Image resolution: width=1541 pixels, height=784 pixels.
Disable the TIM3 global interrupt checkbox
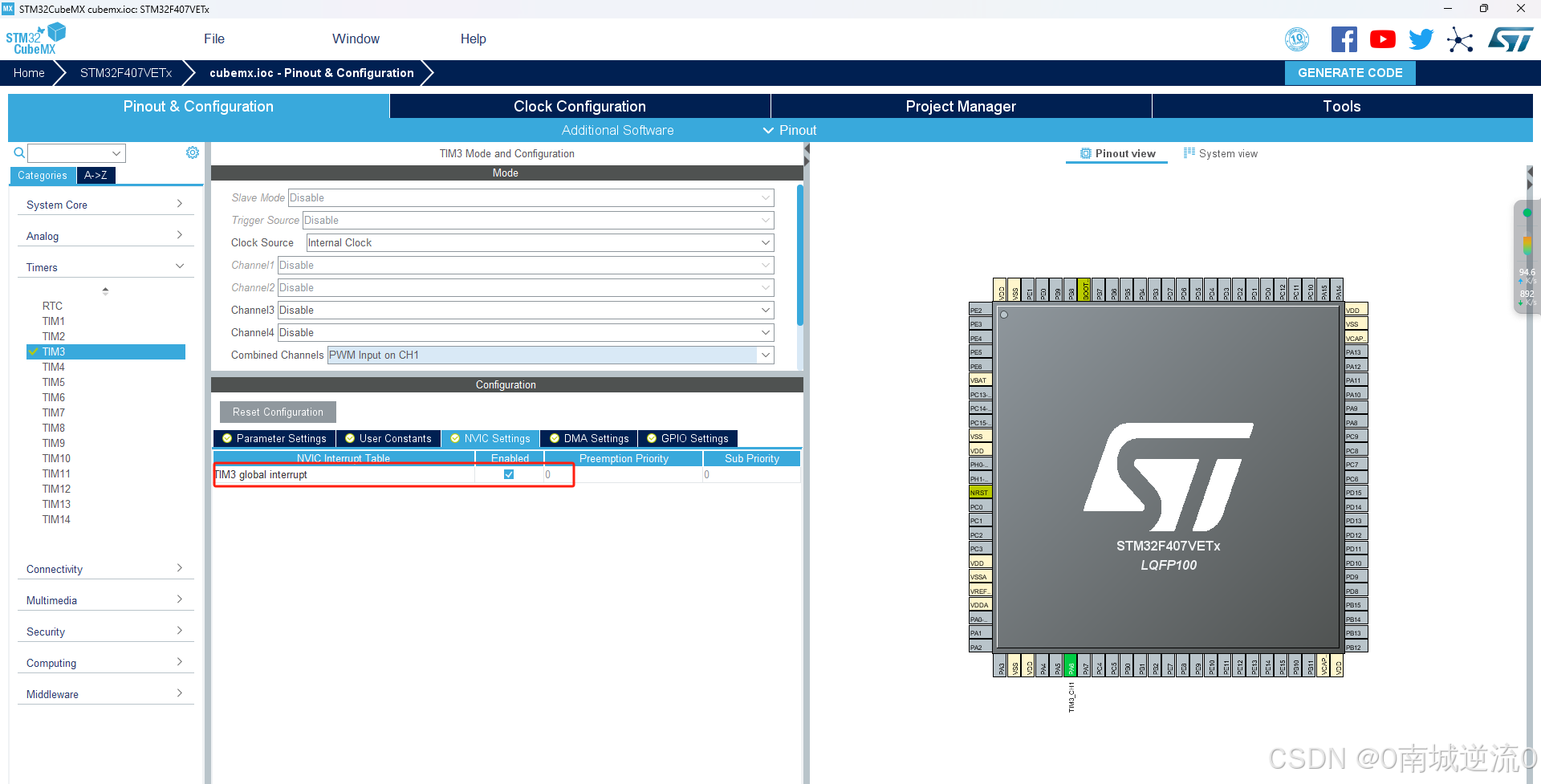(x=509, y=474)
